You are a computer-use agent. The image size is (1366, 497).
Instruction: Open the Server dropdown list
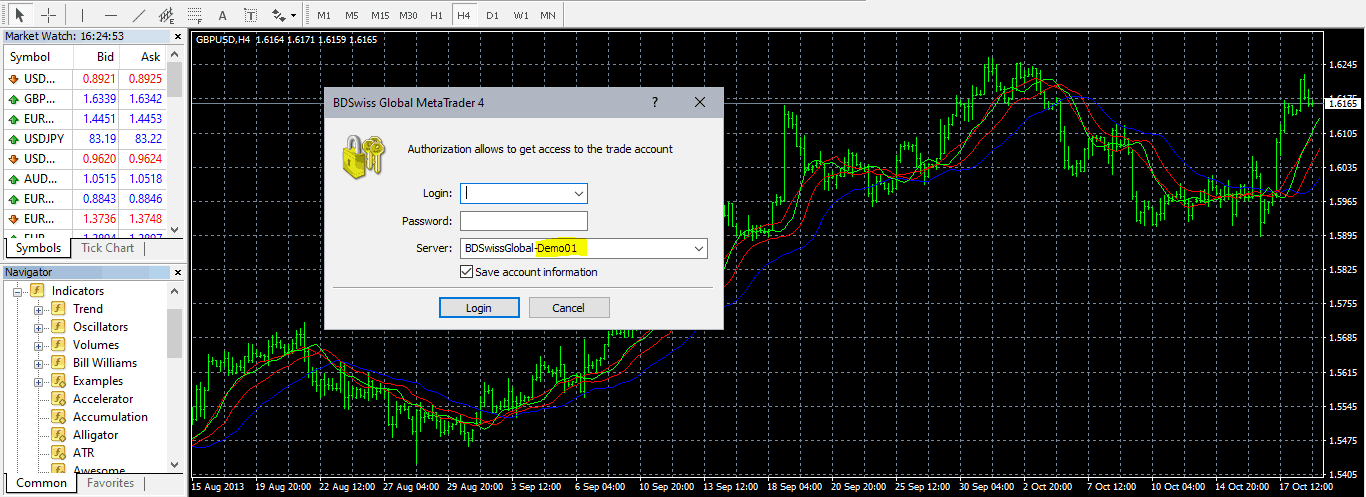click(699, 248)
